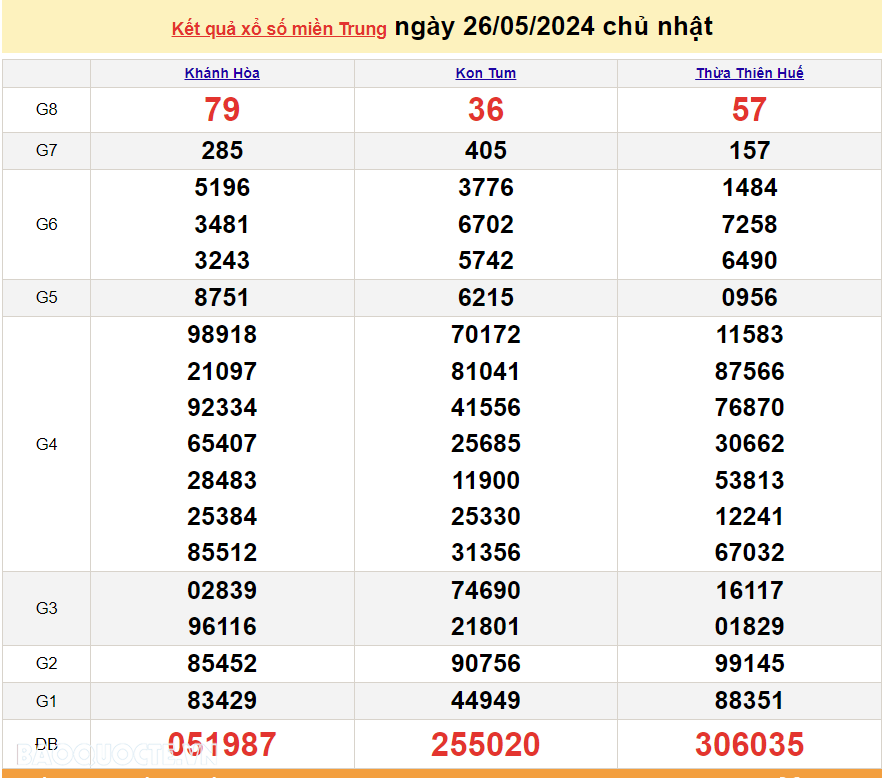Click the ĐB special prize row label

pyautogui.click(x=47, y=744)
